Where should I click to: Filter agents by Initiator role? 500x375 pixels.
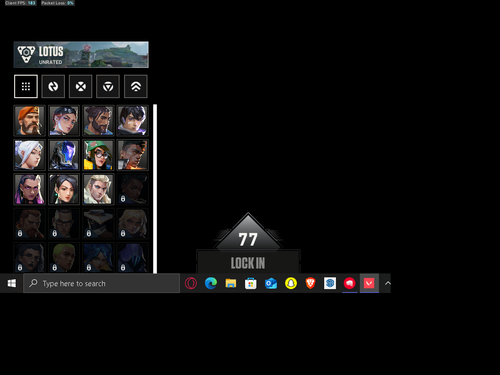pos(53,86)
